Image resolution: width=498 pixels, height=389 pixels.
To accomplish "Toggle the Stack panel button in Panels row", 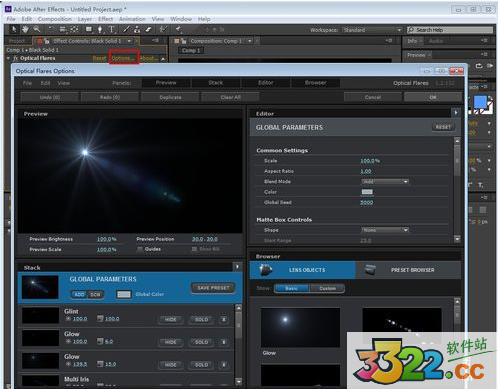I will pos(216,83).
